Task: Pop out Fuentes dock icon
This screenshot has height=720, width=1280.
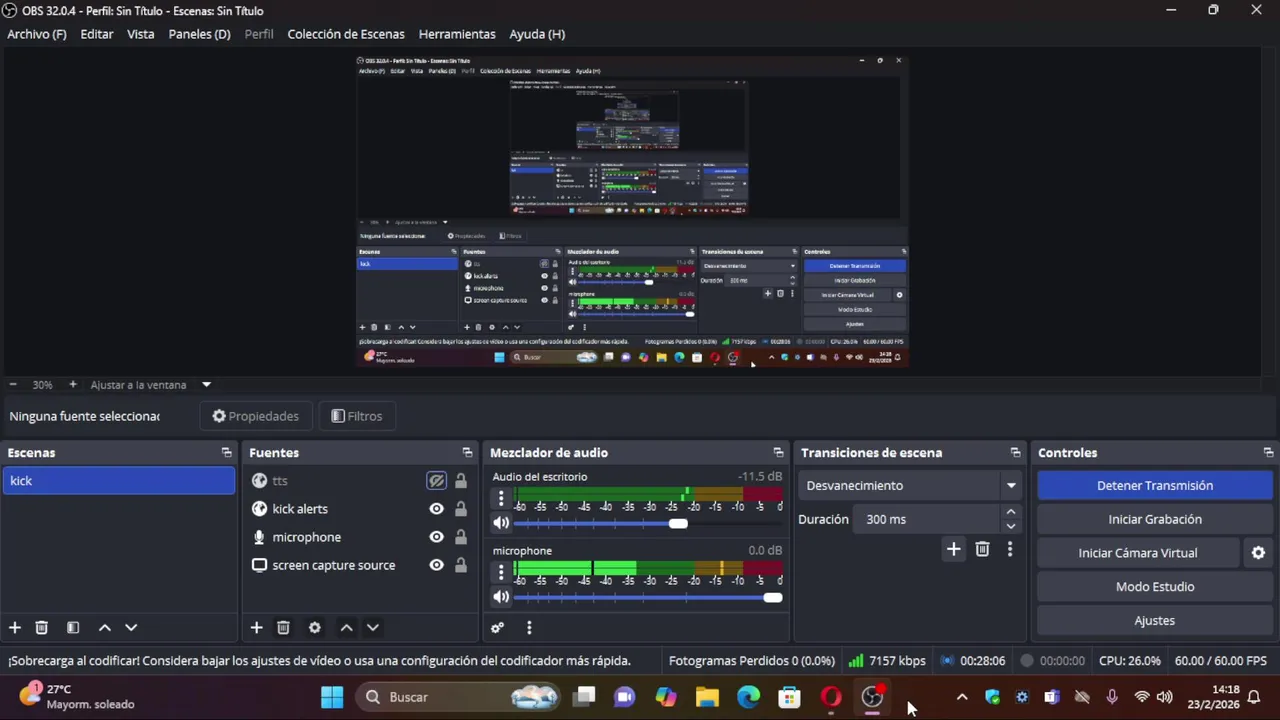Action: point(467,453)
